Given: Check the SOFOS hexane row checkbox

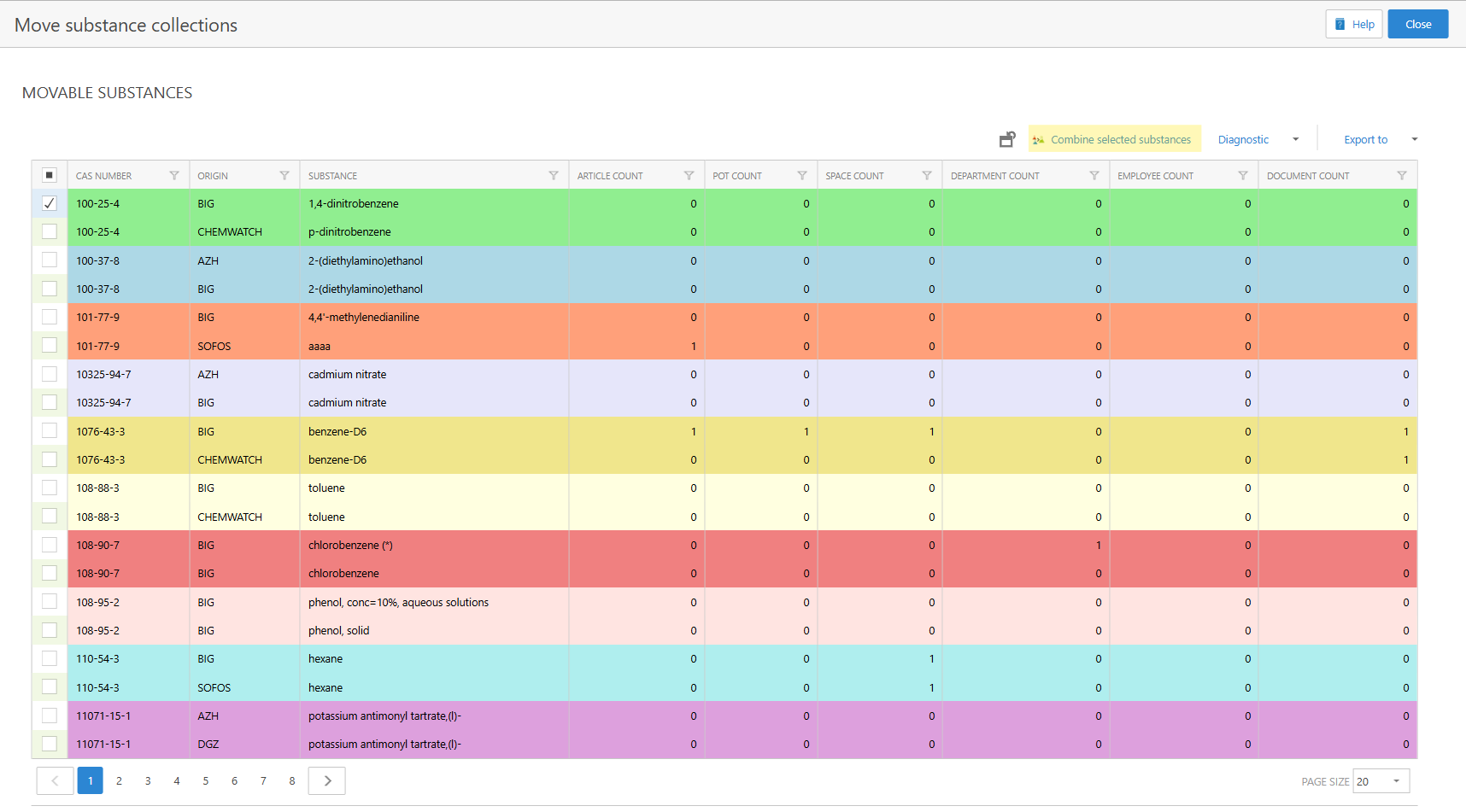Looking at the screenshot, I should coord(50,687).
